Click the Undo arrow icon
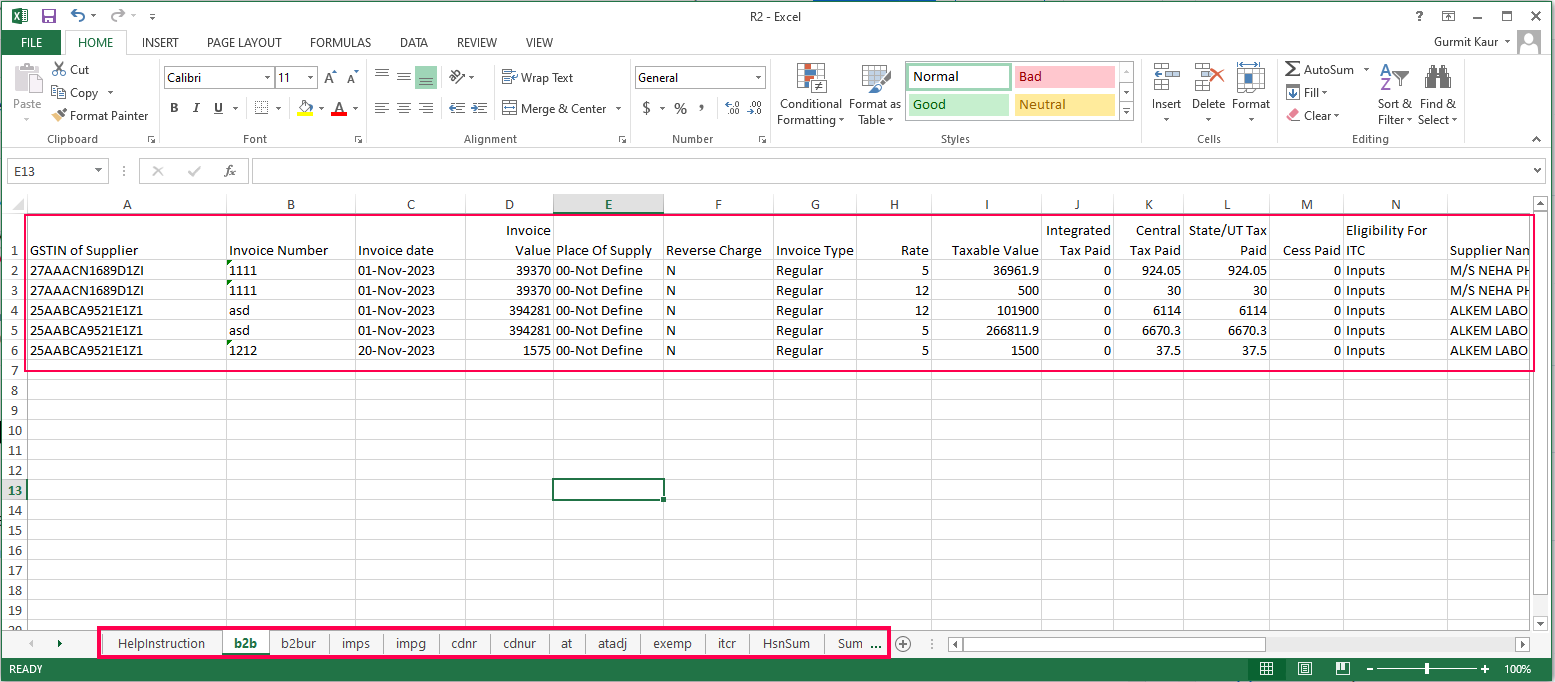Image resolution: width=1555 pixels, height=682 pixels. point(78,16)
